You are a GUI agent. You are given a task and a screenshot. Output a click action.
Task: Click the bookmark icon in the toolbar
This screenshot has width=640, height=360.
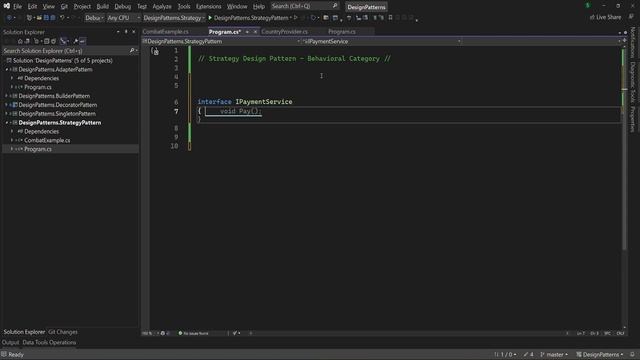coord(390,18)
